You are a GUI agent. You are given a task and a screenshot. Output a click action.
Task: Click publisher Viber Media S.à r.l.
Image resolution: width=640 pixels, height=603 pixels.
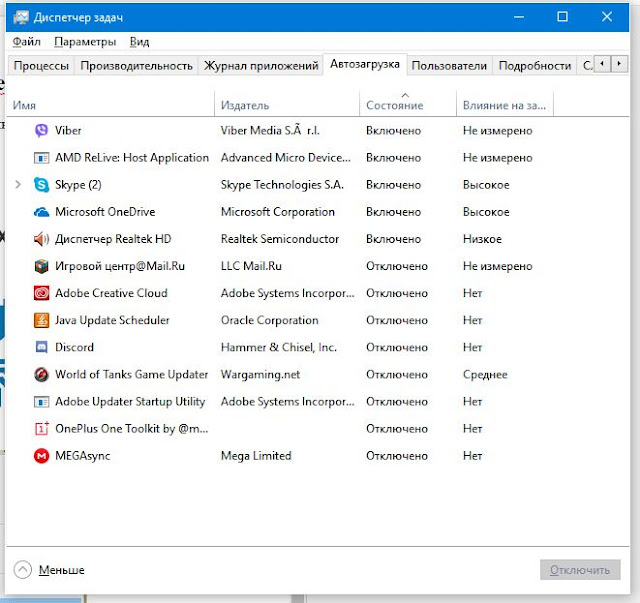pyautogui.click(x=270, y=131)
